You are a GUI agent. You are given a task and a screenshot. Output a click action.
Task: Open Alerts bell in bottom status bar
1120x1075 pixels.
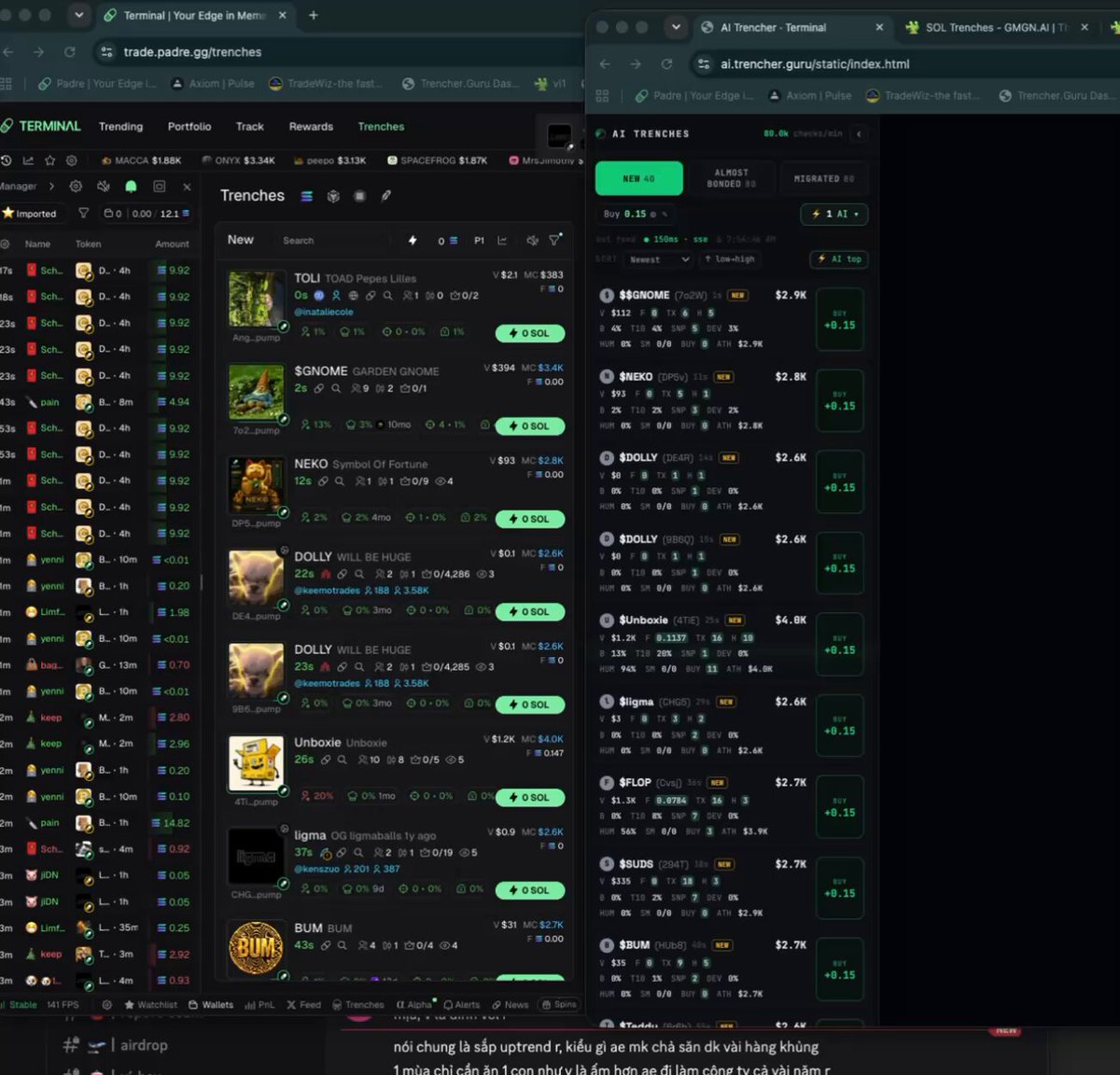tap(462, 1005)
